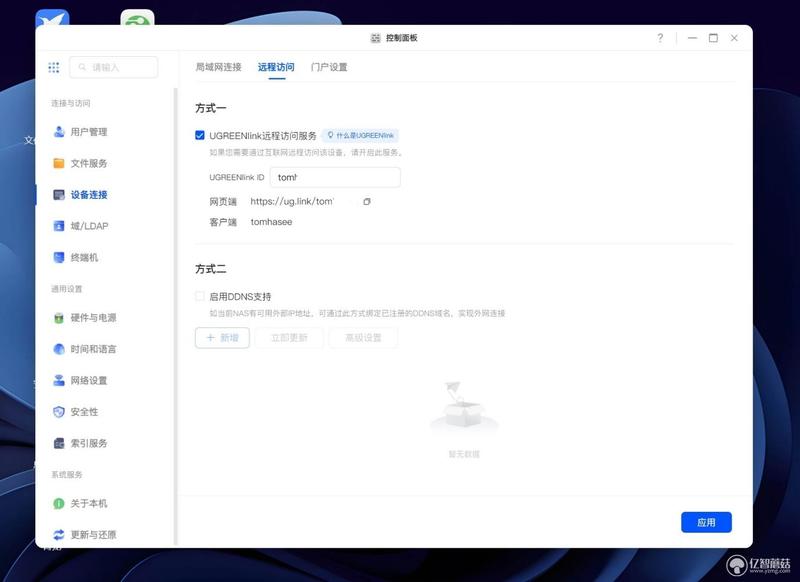Open the app grid menu icon

54,67
